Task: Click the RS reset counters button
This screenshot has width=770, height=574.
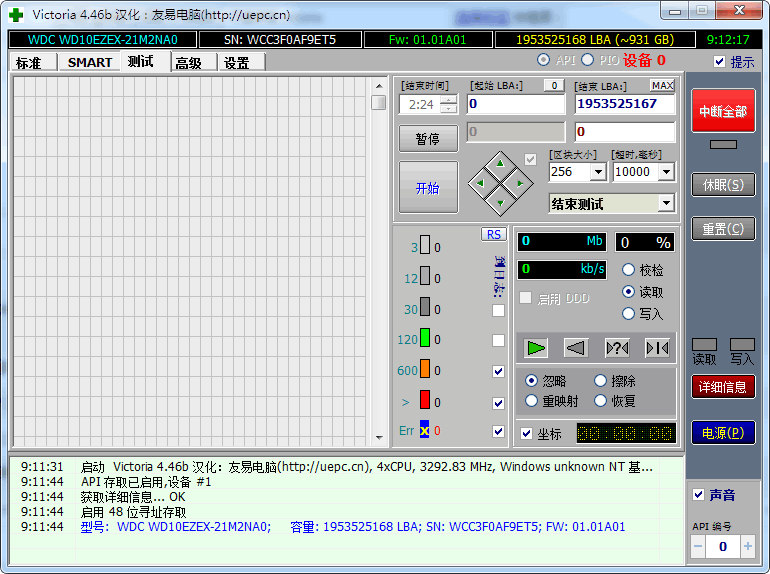Action: point(494,234)
